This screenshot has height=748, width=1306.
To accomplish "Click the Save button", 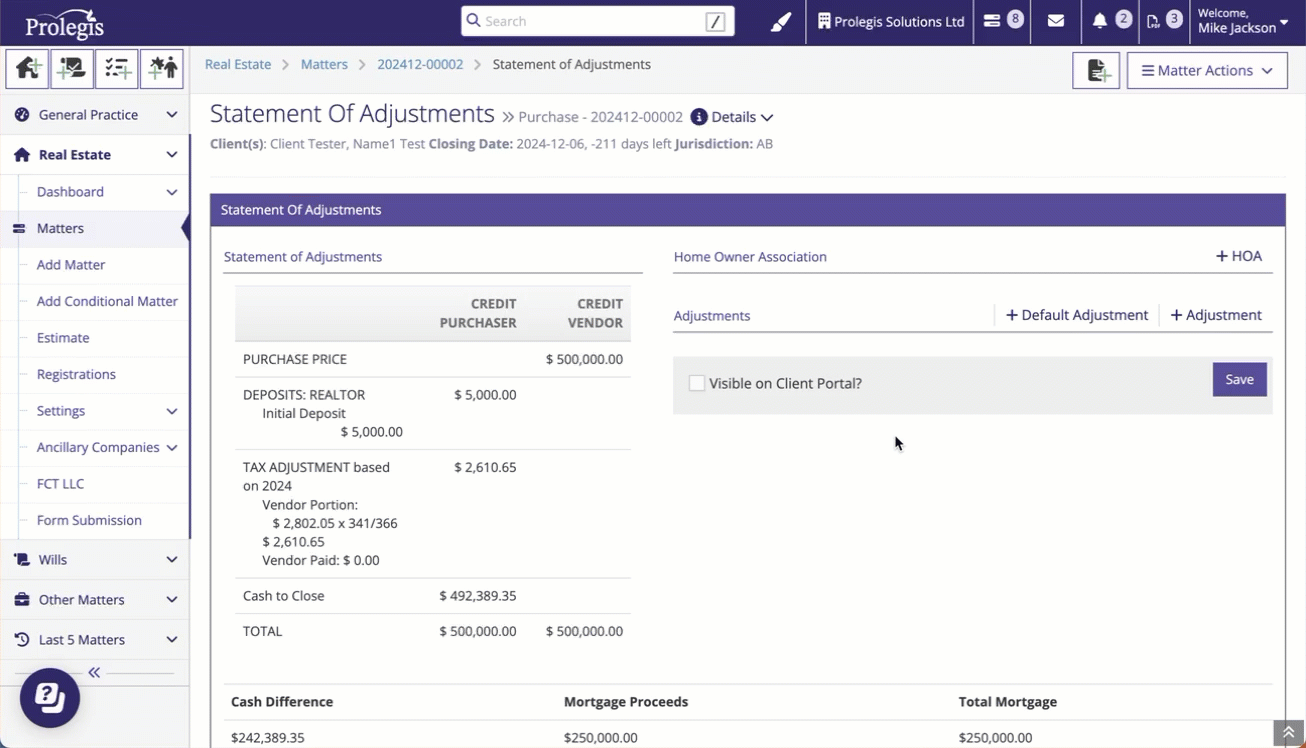I will 1239,380.
